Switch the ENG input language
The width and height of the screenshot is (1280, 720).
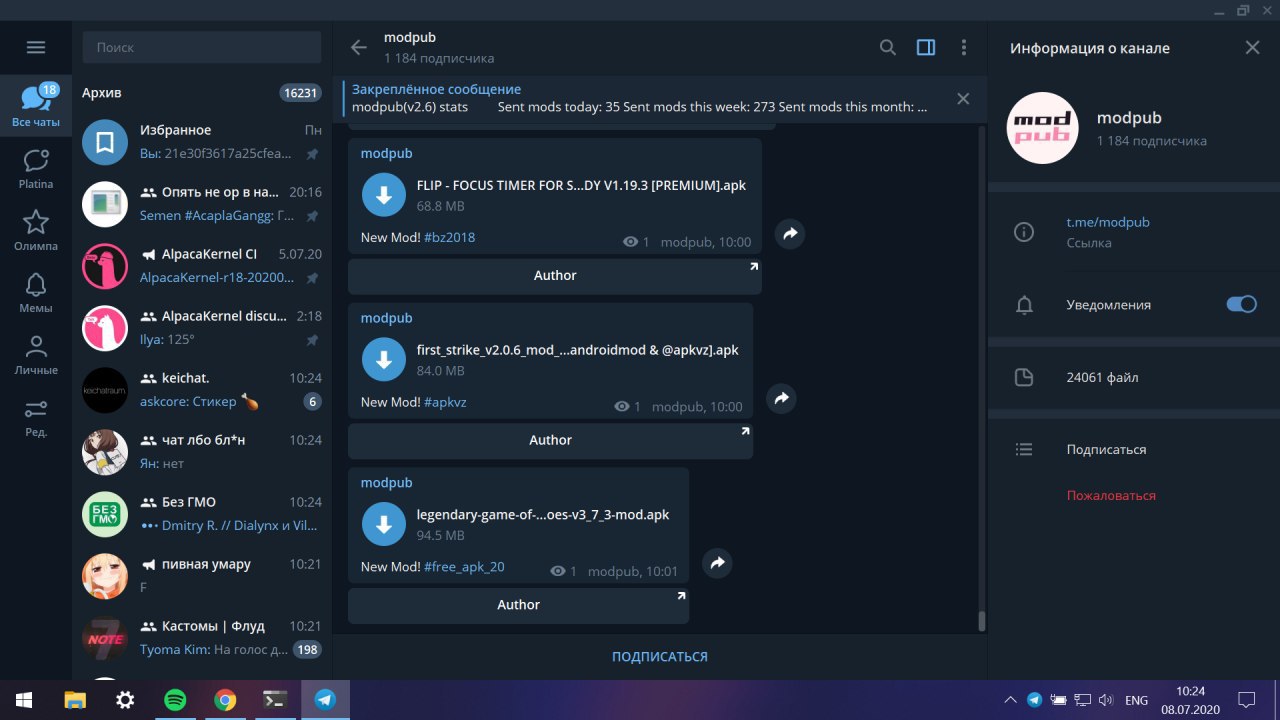pos(1136,700)
